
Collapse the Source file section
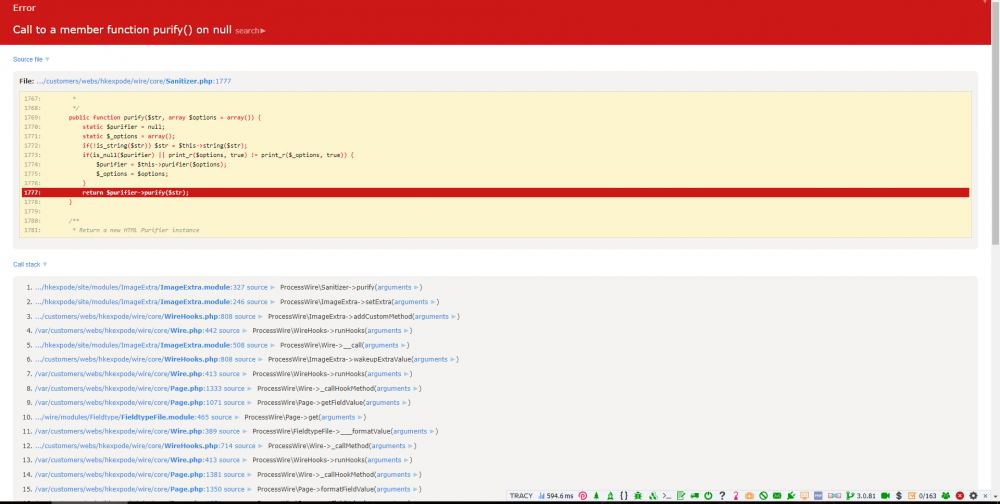(31, 59)
